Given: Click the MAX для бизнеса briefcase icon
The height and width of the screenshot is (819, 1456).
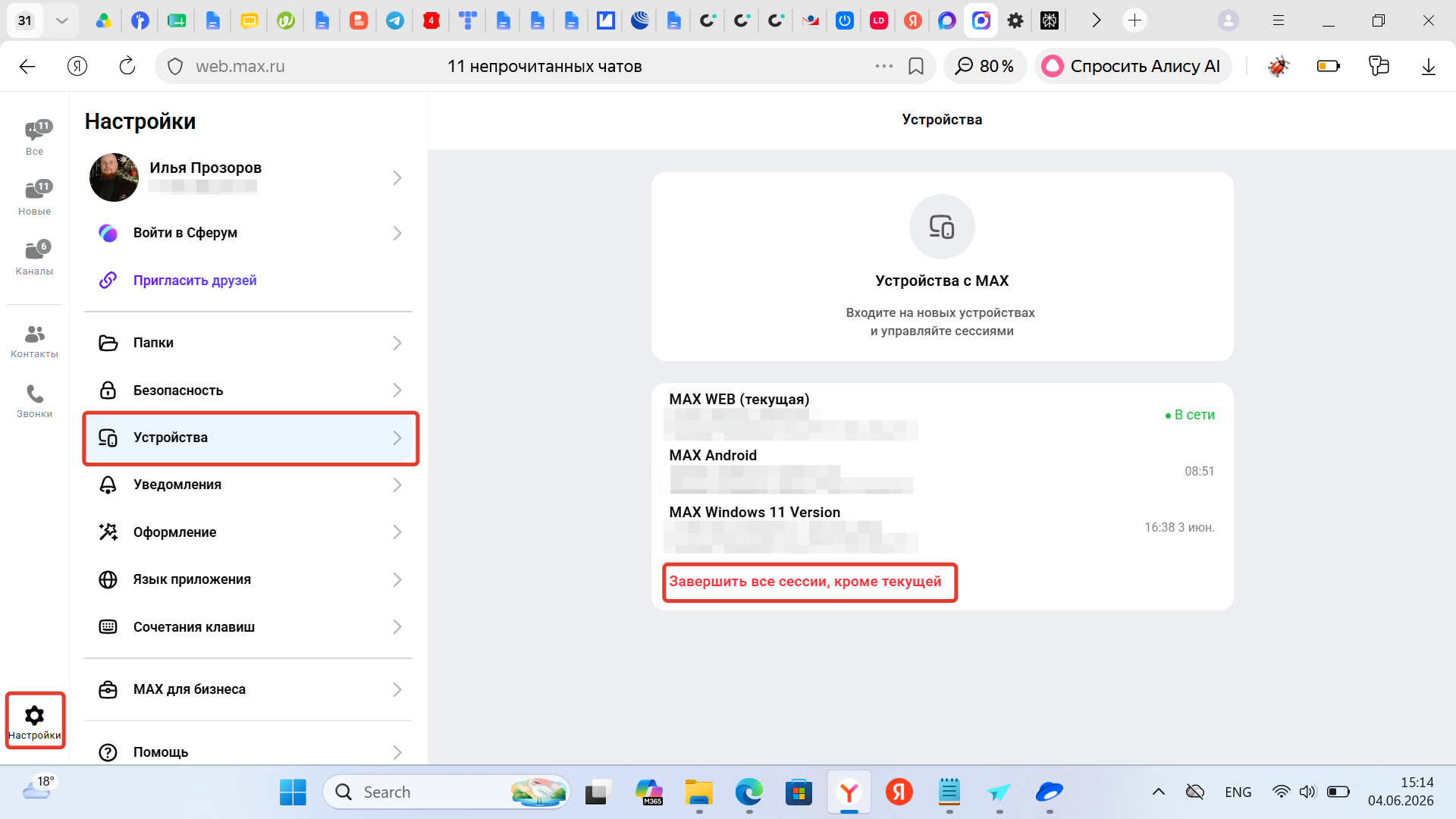Looking at the screenshot, I should coord(108,689).
